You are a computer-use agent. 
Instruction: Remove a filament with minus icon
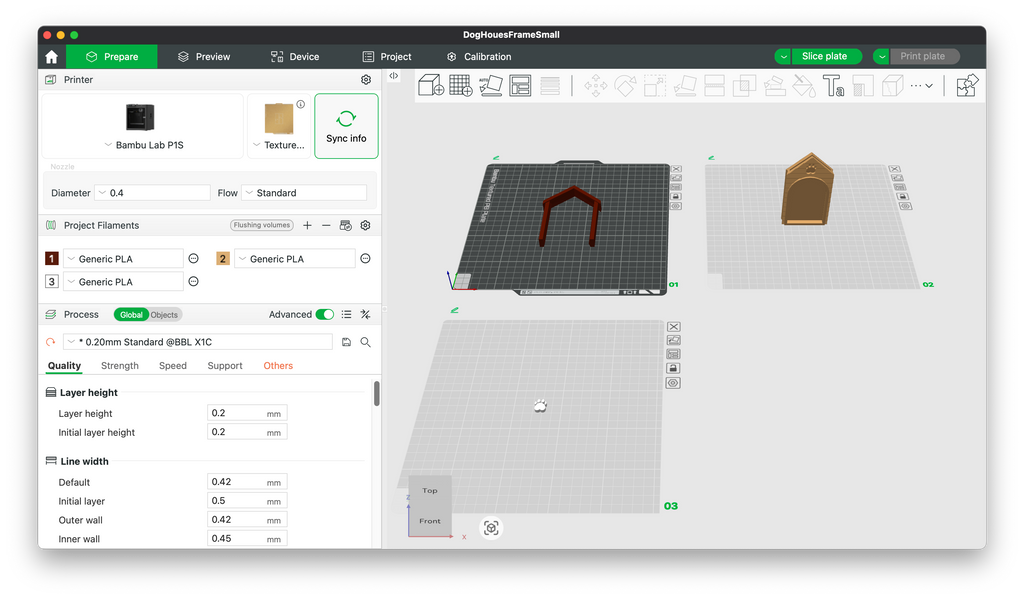click(326, 225)
